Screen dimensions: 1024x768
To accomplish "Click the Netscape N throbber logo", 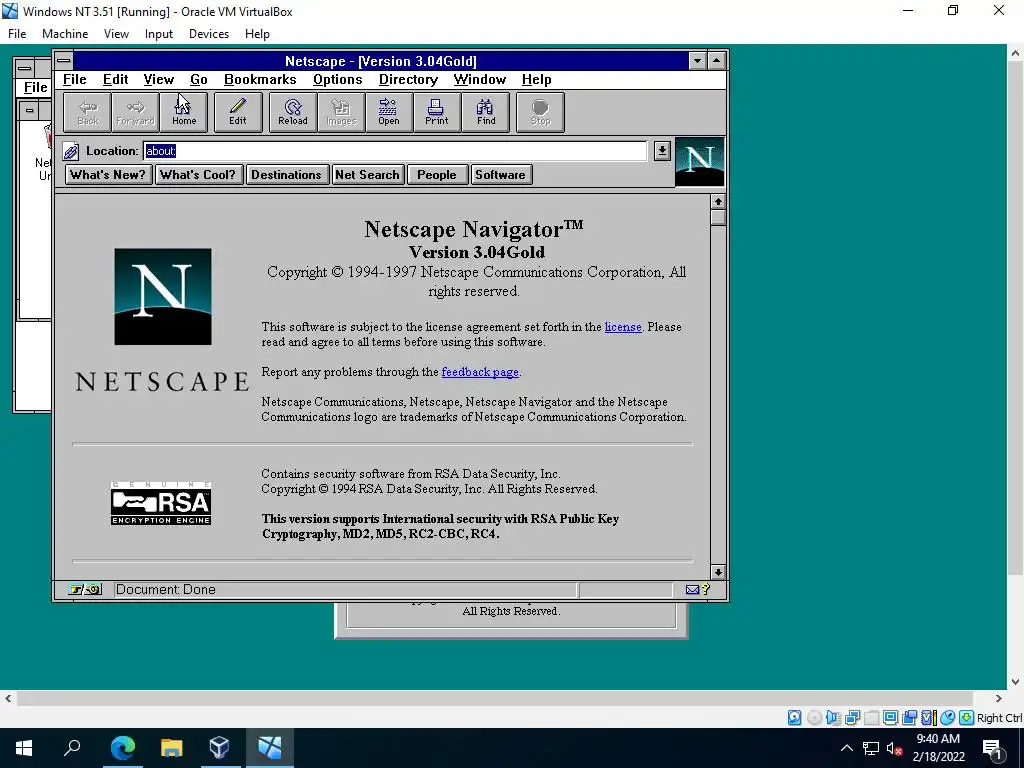I will (x=699, y=162).
